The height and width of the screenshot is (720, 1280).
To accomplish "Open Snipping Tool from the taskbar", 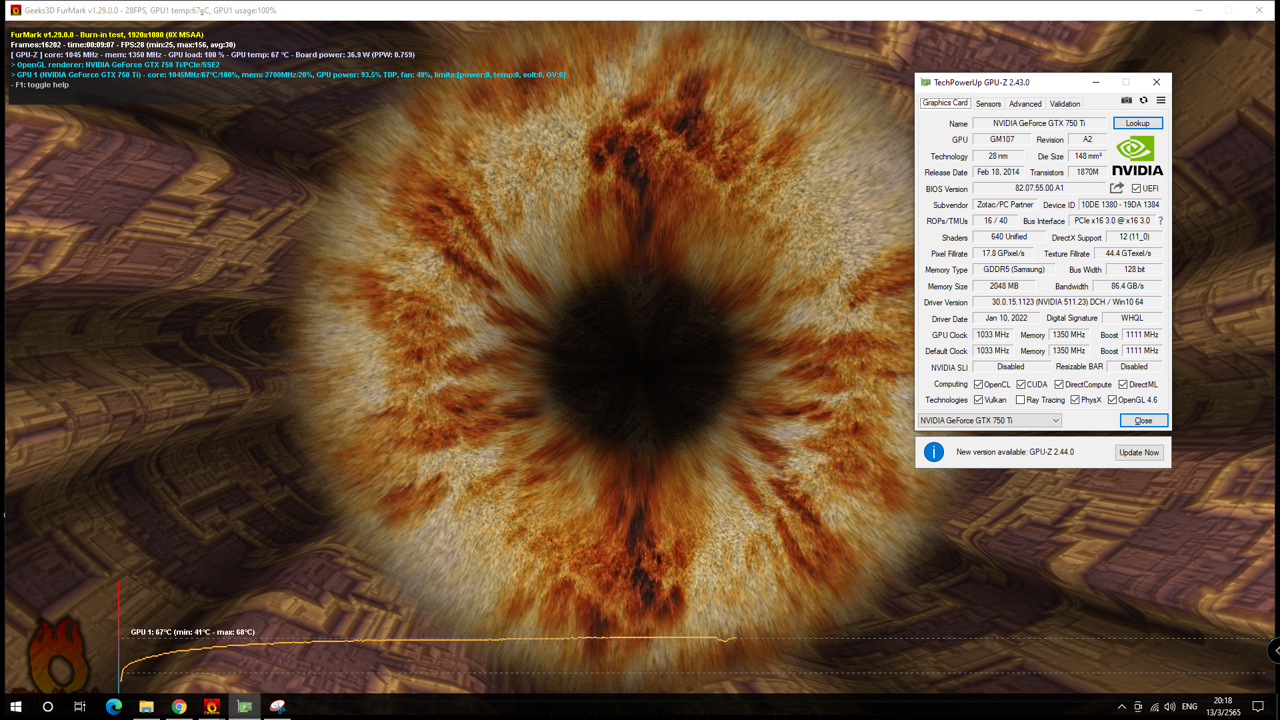I will (x=278, y=706).
